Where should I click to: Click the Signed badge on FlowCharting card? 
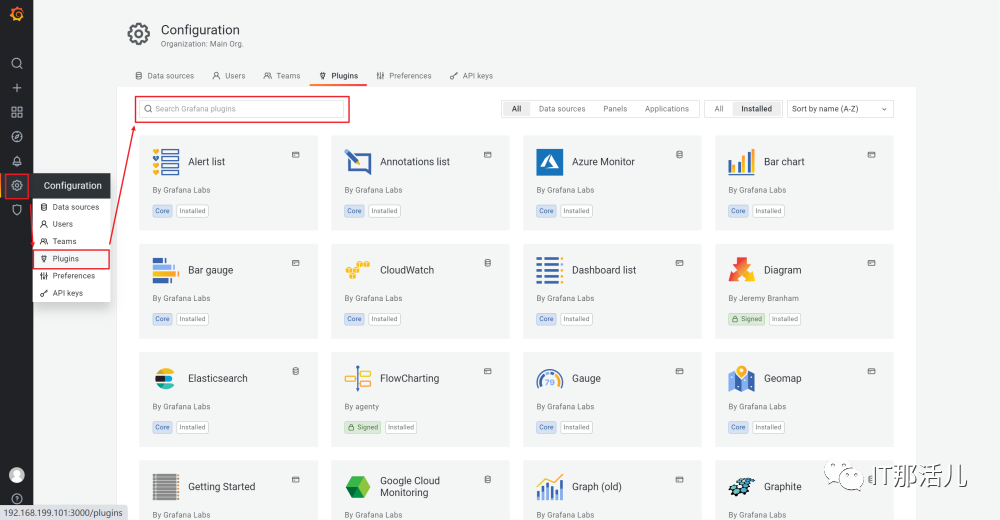pos(362,427)
